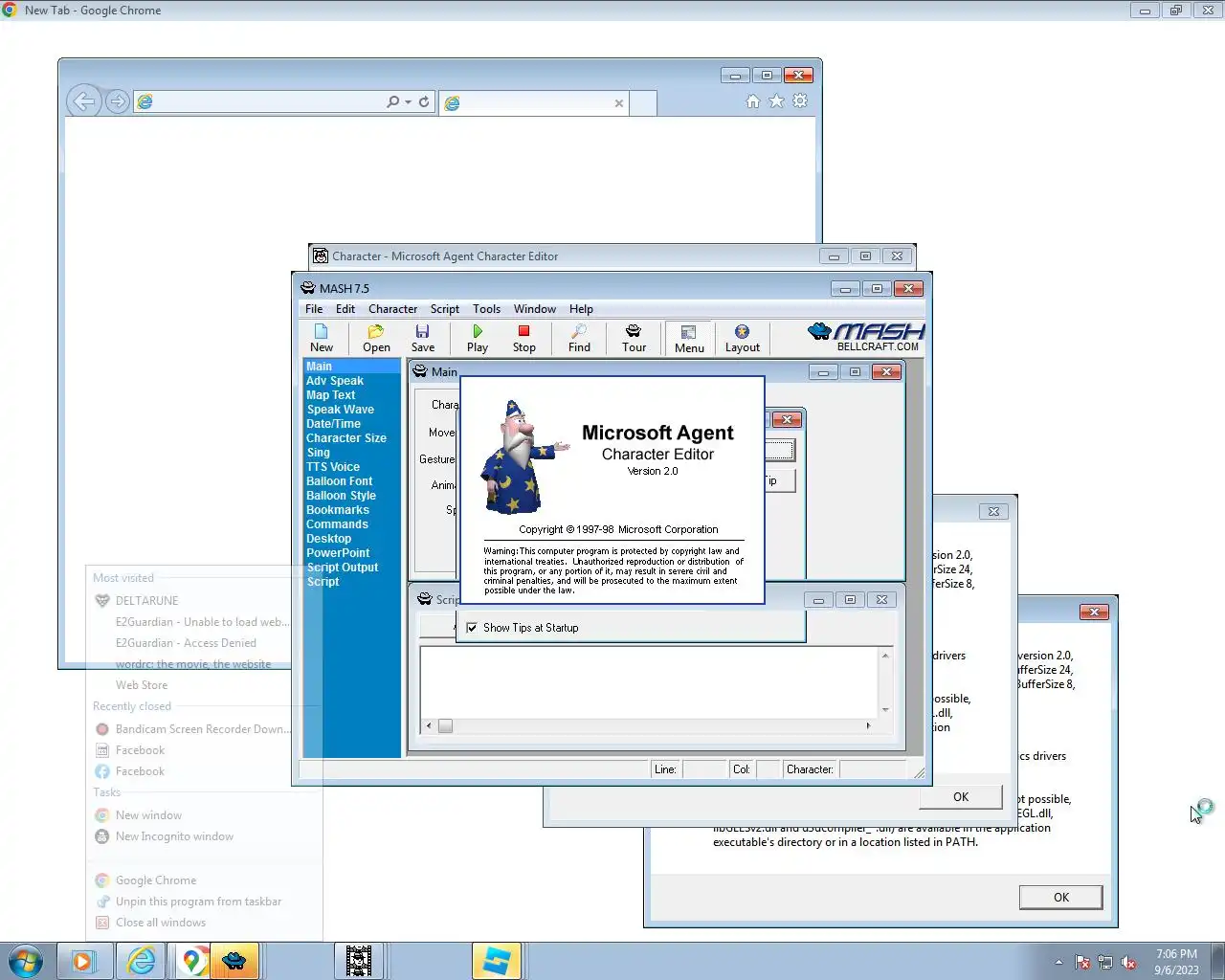Click the MASH Bellcraft.com logo

click(866, 337)
